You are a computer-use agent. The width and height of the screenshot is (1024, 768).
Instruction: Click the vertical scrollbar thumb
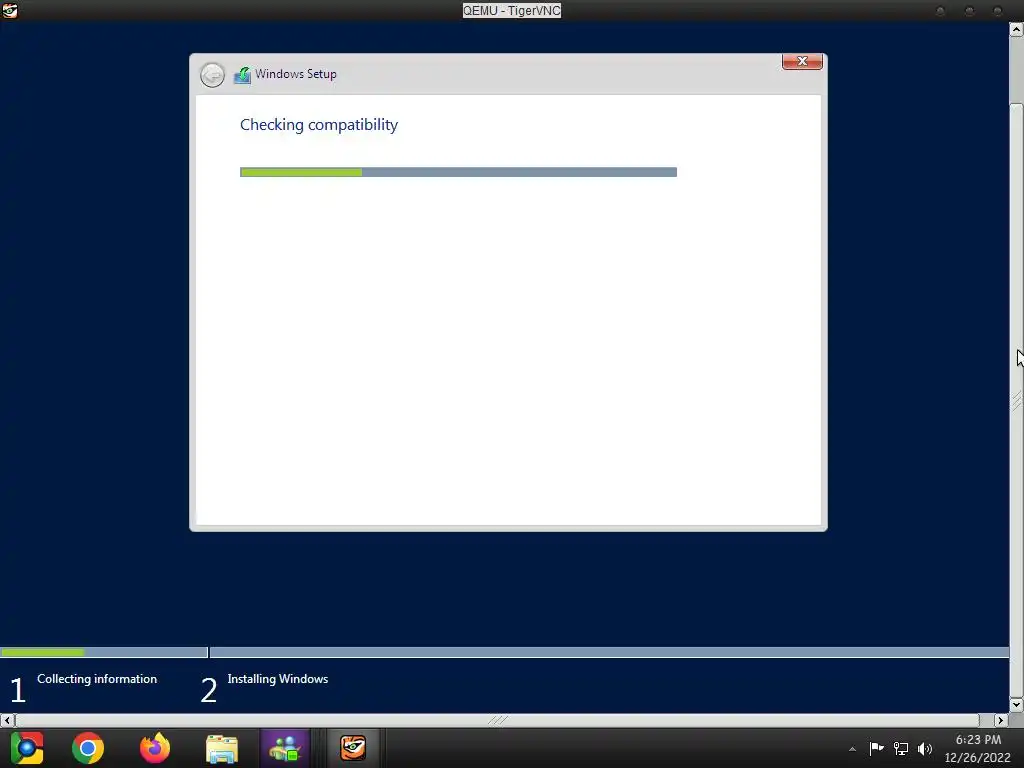1016,400
